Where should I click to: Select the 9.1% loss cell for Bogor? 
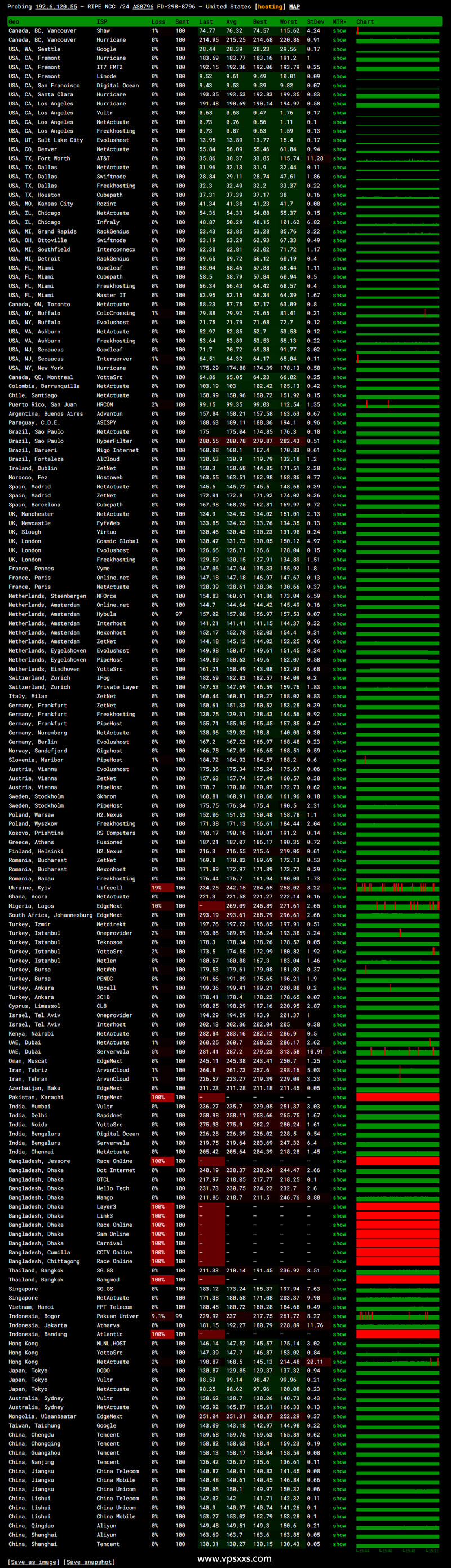[x=161, y=1316]
